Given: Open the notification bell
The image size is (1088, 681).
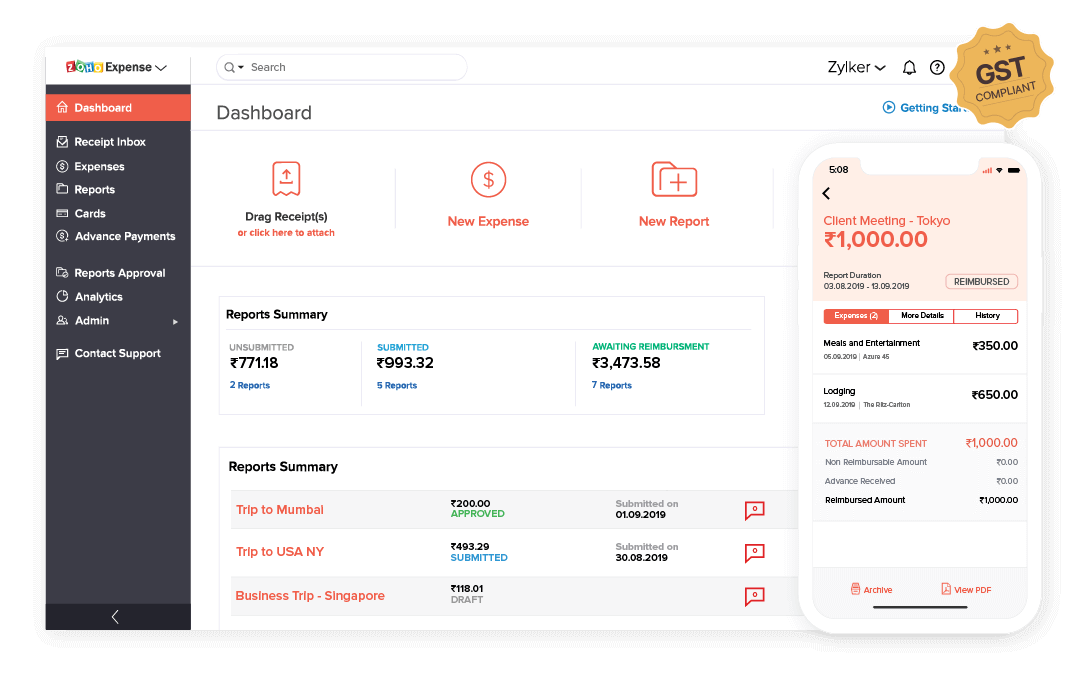Looking at the screenshot, I should click(x=908, y=67).
